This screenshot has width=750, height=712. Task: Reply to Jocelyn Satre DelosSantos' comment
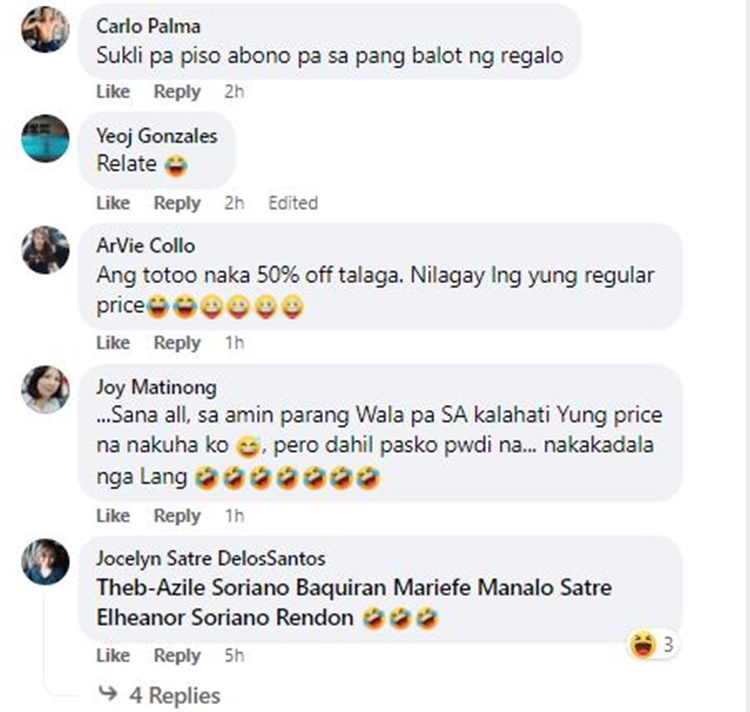tap(177, 656)
